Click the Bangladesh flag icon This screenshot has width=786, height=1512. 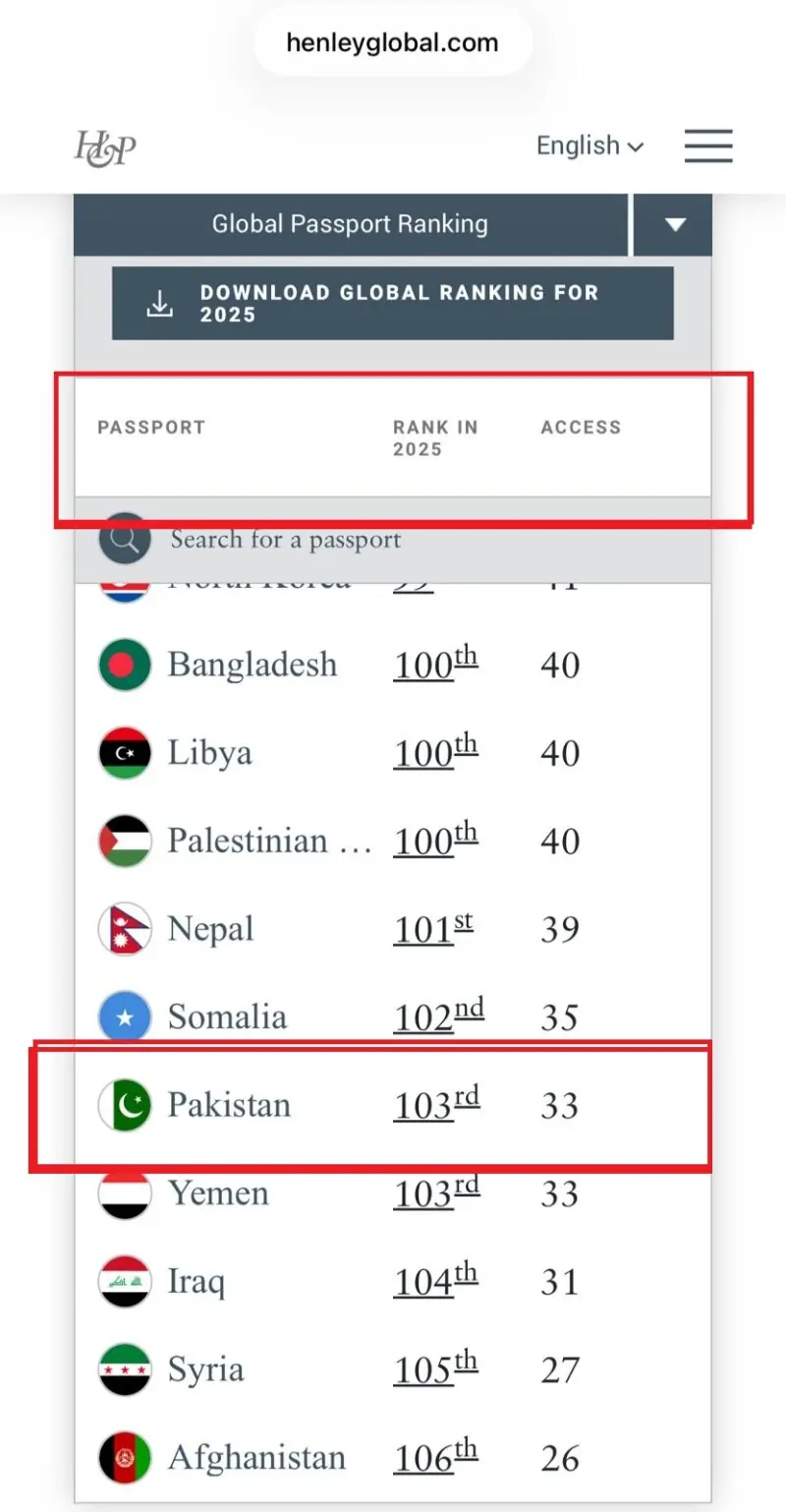[x=125, y=665]
